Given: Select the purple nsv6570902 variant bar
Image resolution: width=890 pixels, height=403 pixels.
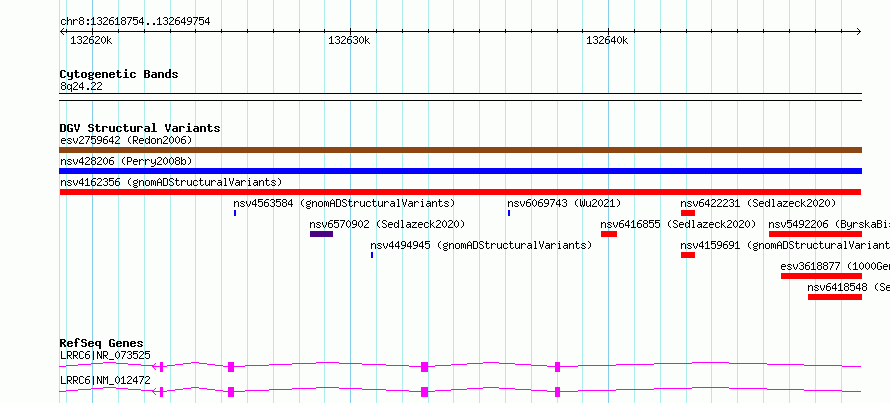Looking at the screenshot, I should (321, 234).
